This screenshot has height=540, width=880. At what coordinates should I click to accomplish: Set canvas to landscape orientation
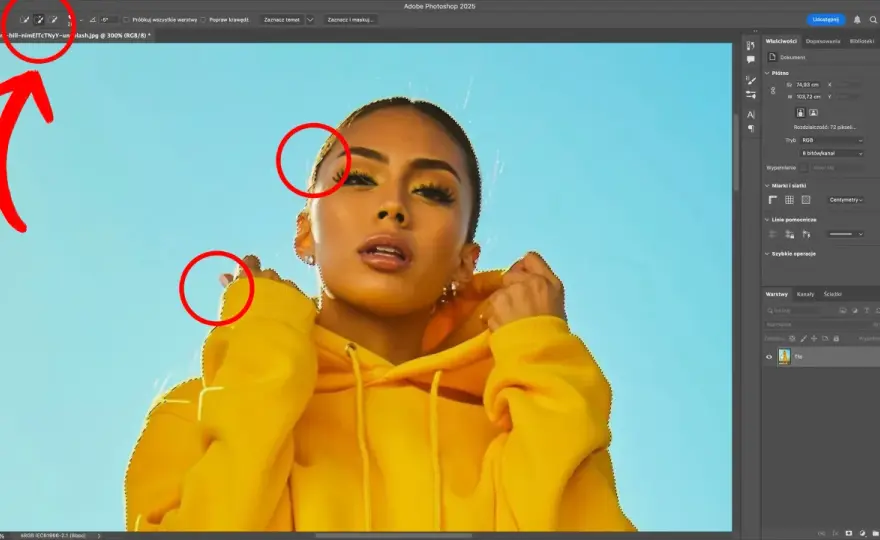(x=813, y=113)
